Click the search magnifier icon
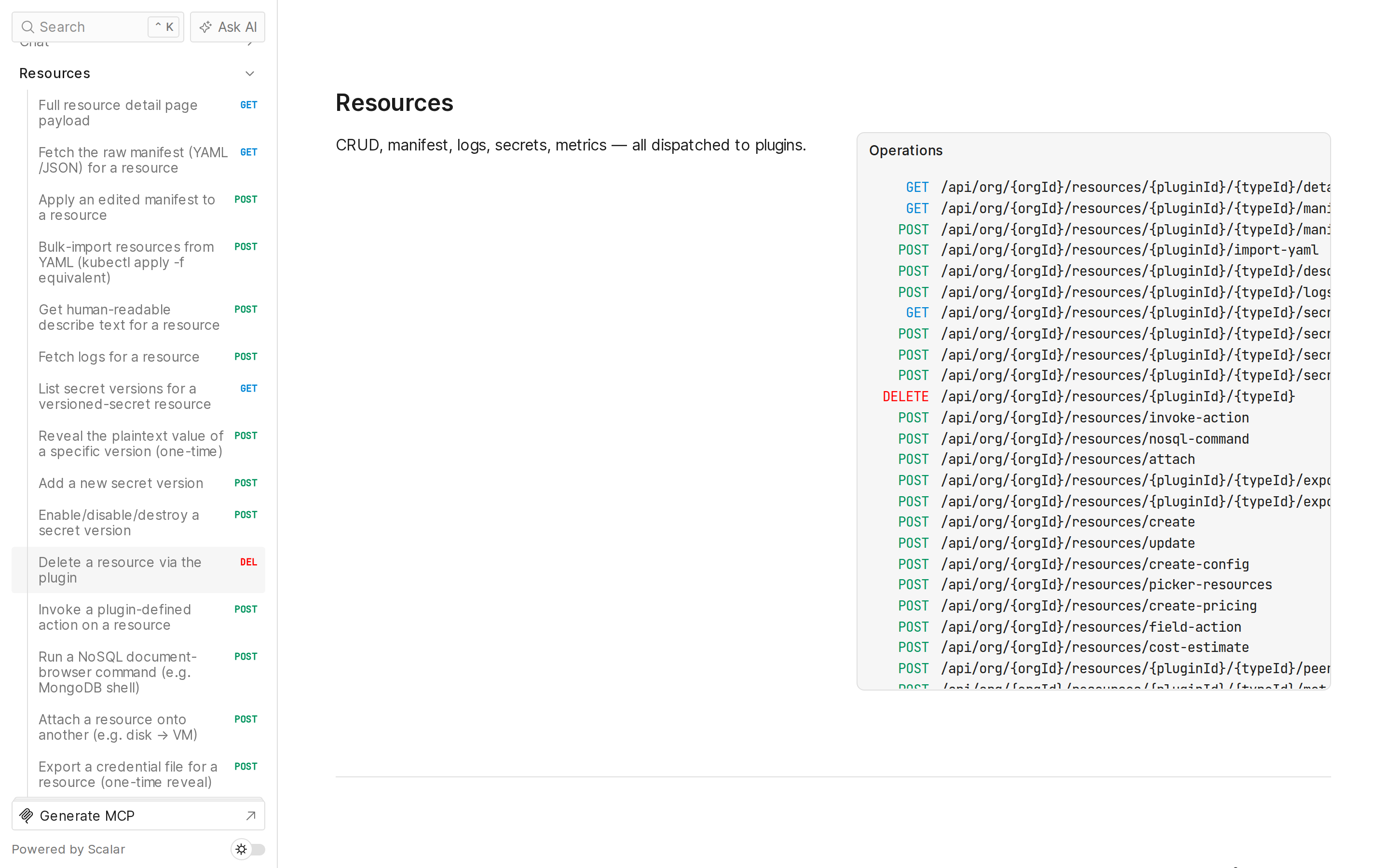Viewport: 1389px width, 868px height. [x=27, y=27]
